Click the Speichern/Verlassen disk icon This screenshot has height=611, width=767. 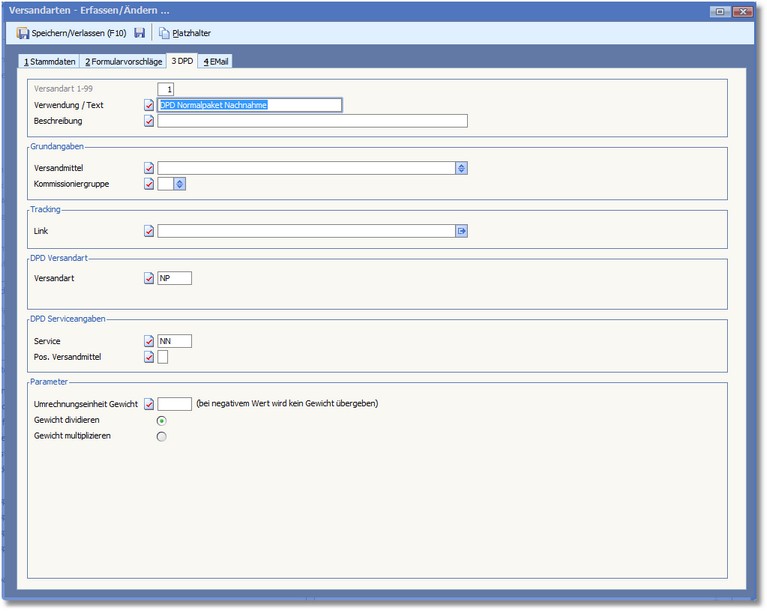point(23,33)
